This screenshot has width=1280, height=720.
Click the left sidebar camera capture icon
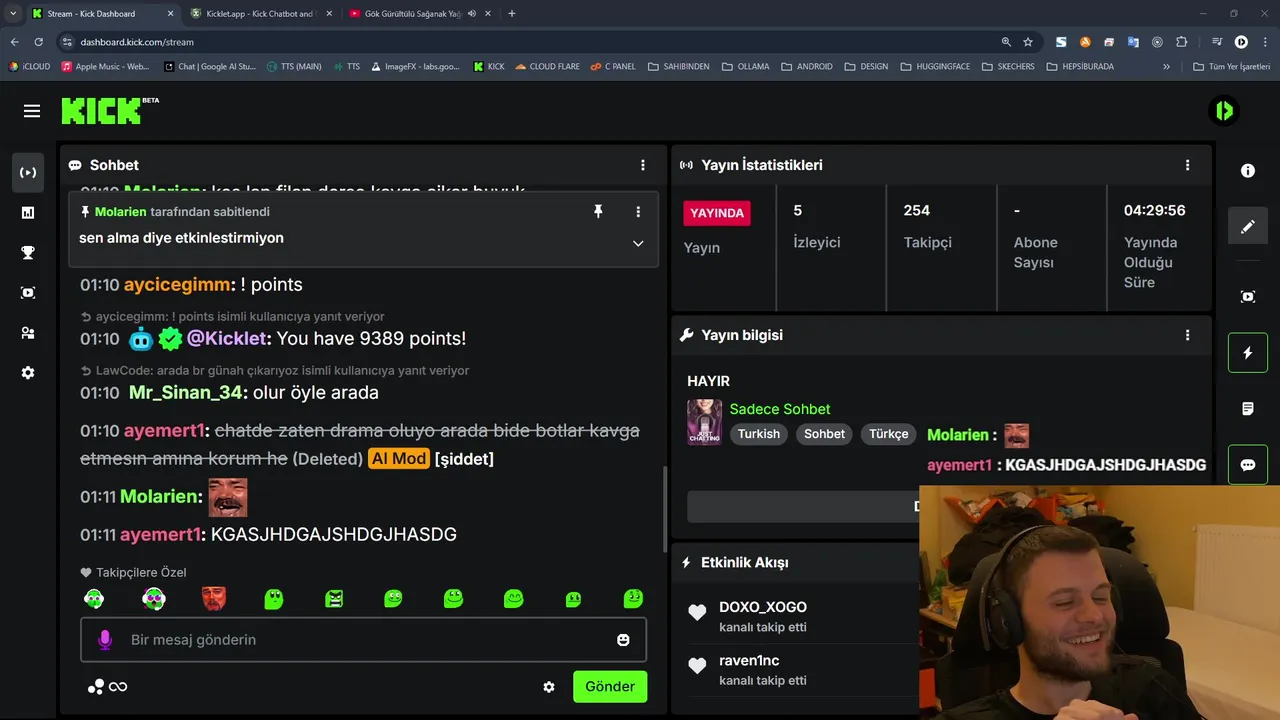click(28, 292)
